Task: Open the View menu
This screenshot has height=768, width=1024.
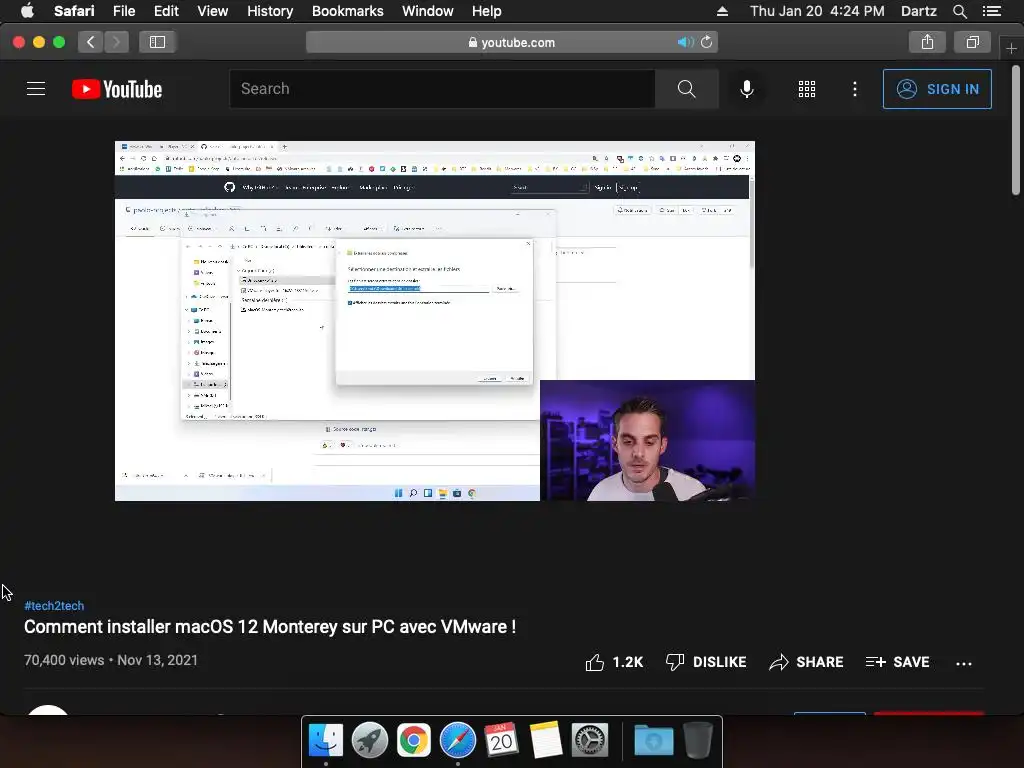Action: point(212,11)
